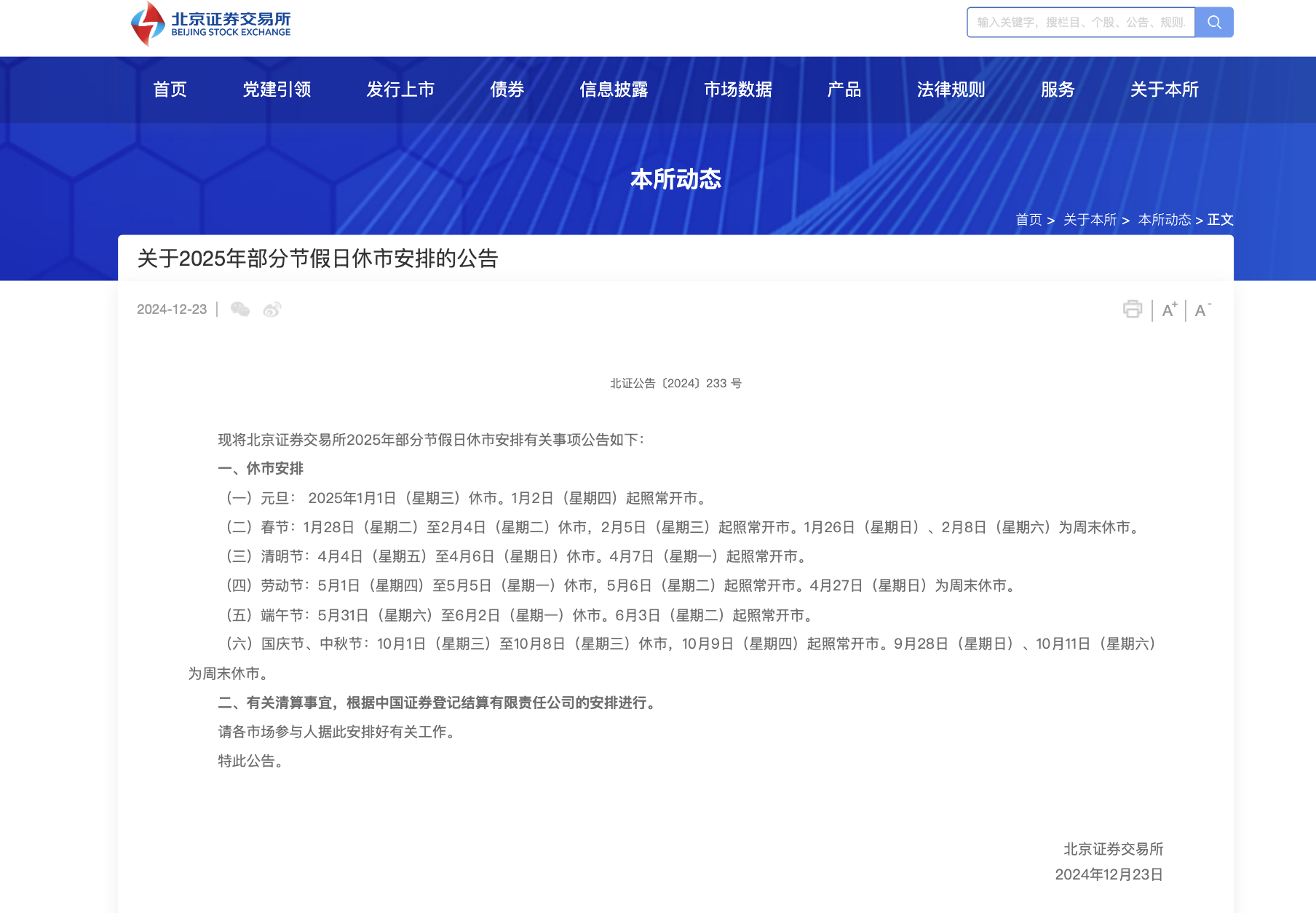Click the Beijing Stock Exchange logo
The image size is (1316, 913).
(210, 23)
